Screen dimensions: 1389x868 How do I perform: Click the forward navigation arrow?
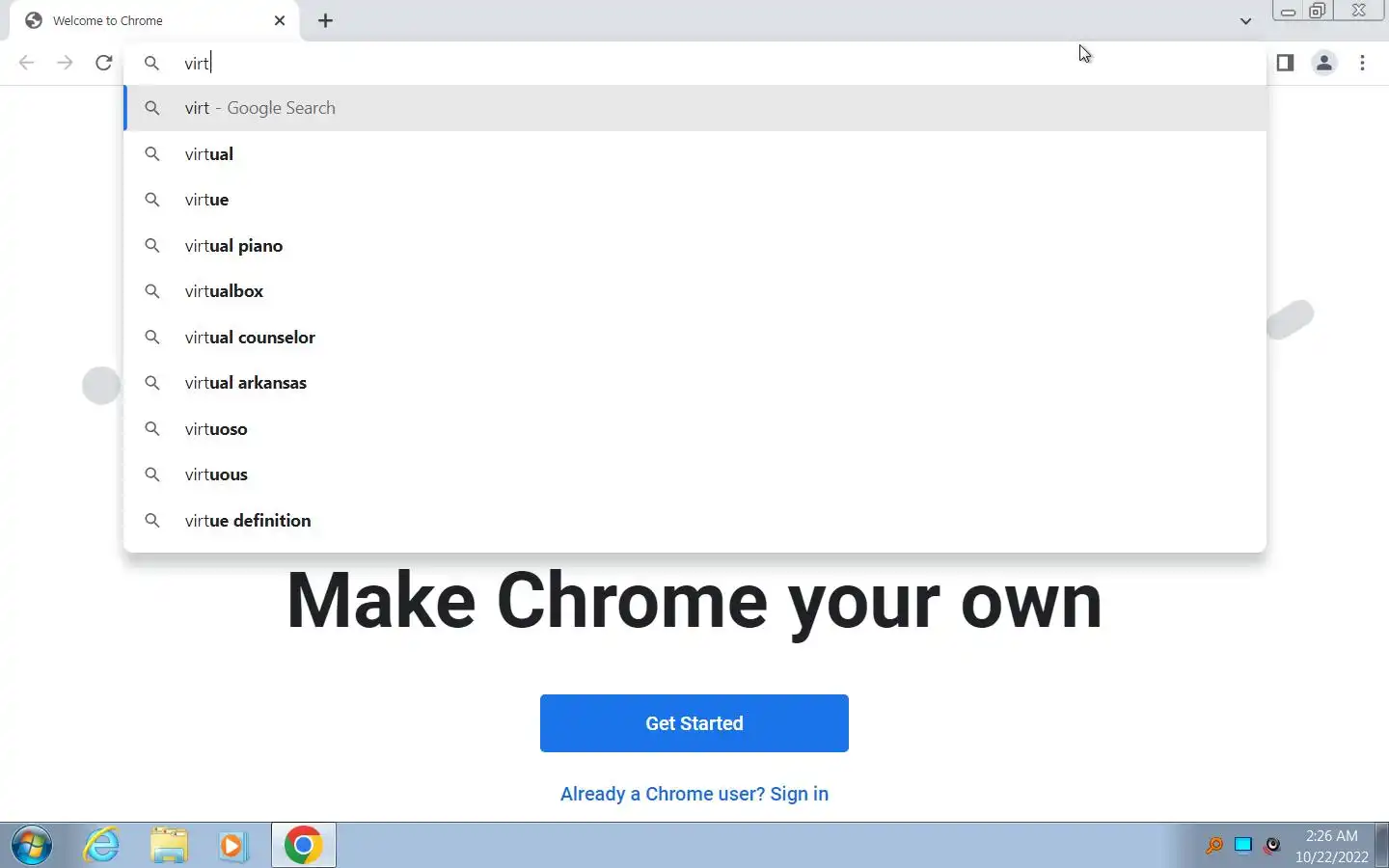[x=65, y=63]
